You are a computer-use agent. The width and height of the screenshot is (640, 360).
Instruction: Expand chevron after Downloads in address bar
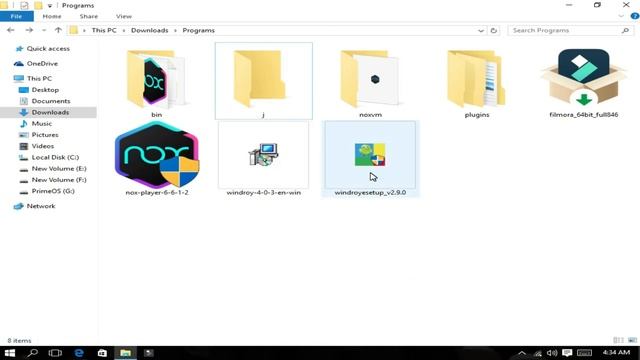point(175,31)
